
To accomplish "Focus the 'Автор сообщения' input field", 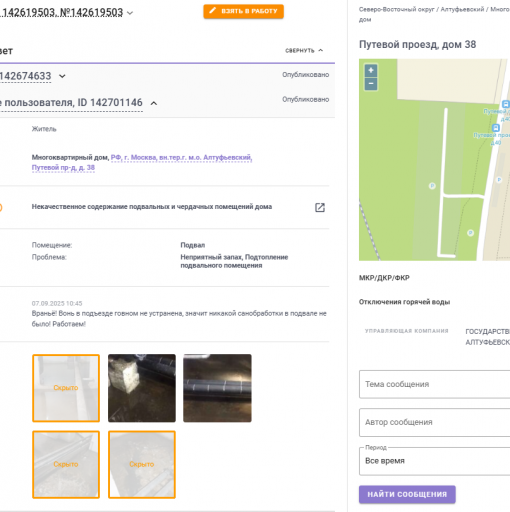I will 434,422.
